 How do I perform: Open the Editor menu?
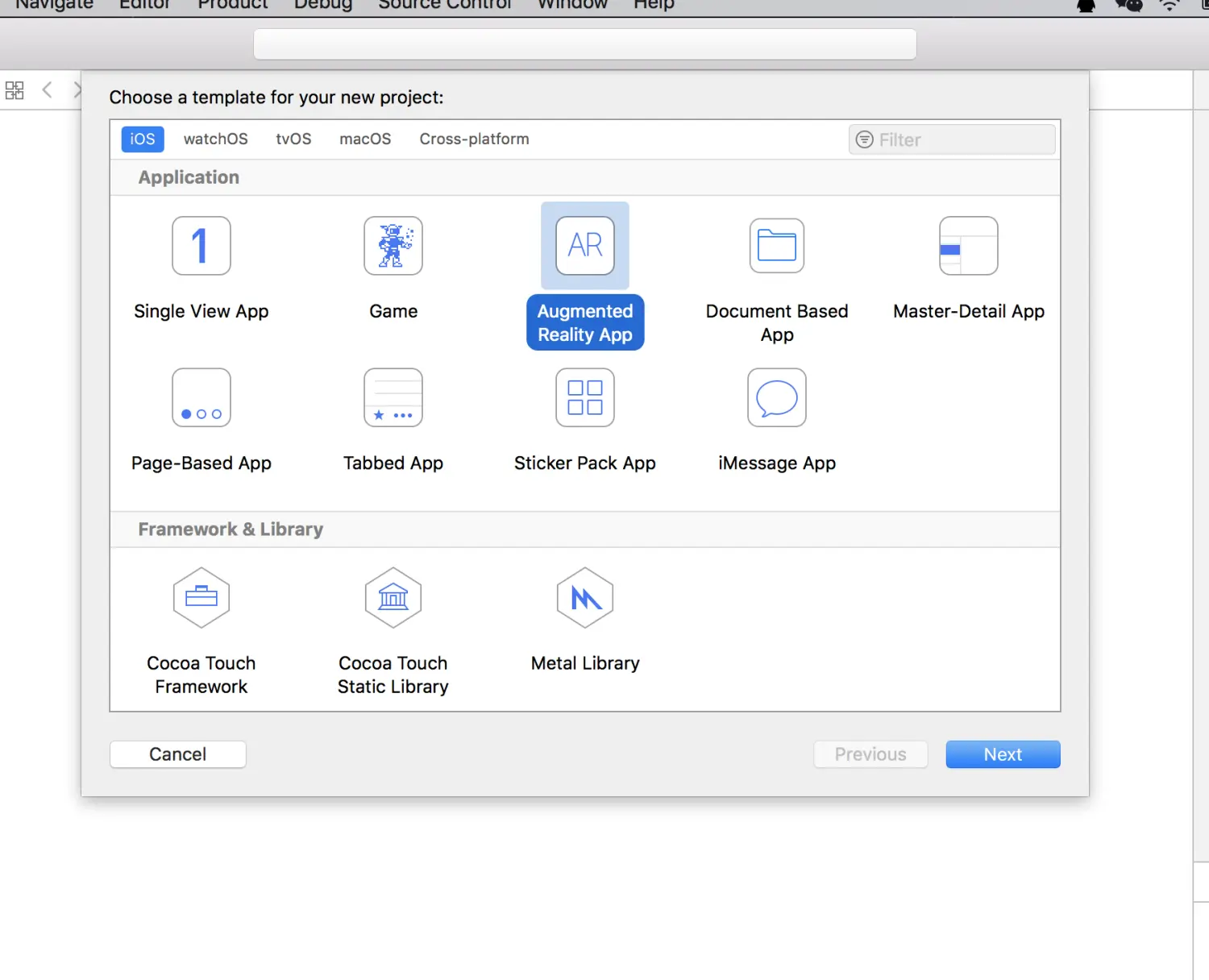(x=144, y=5)
